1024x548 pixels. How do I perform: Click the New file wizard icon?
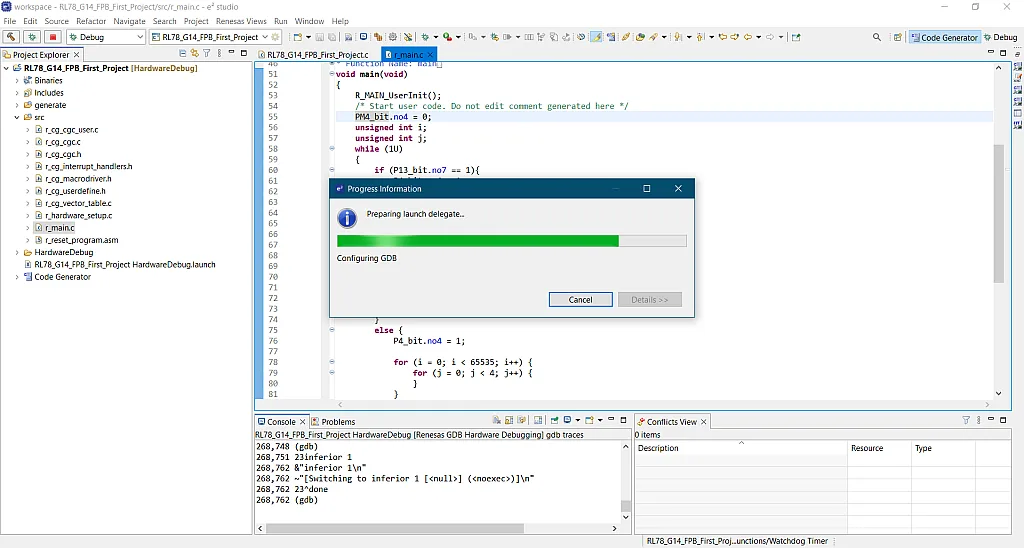(x=297, y=37)
